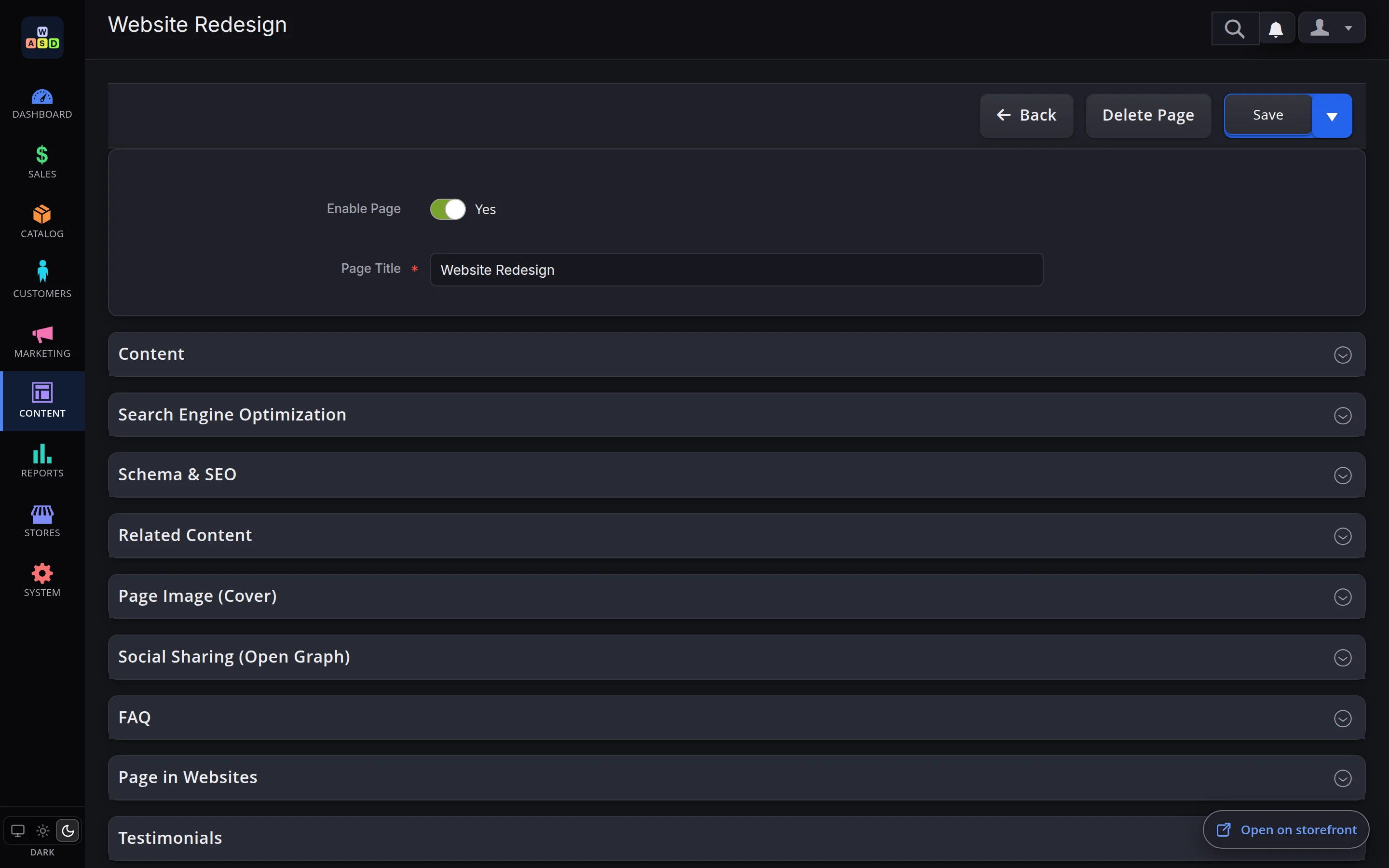Click the Open on storefront link
Viewport: 1389px width, 868px height.
tap(1286, 829)
